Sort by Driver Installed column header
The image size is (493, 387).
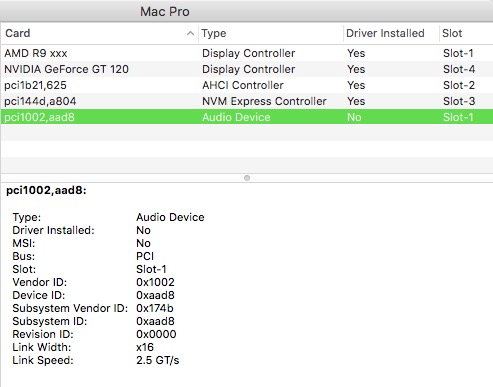(x=391, y=33)
